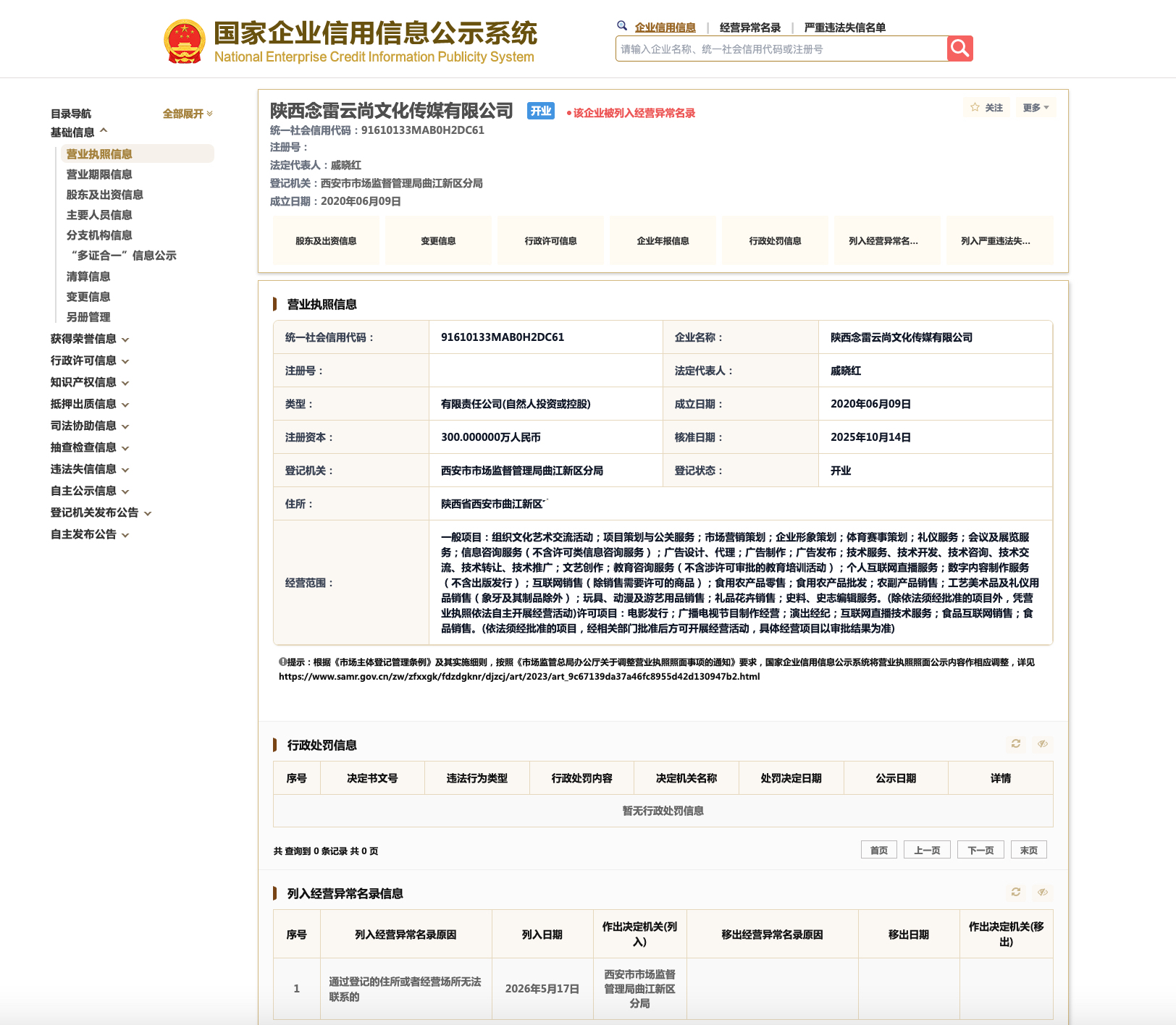This screenshot has height=1025, width=1176.
Task: Go to 首页 in penalty pagination
Action: click(x=879, y=850)
